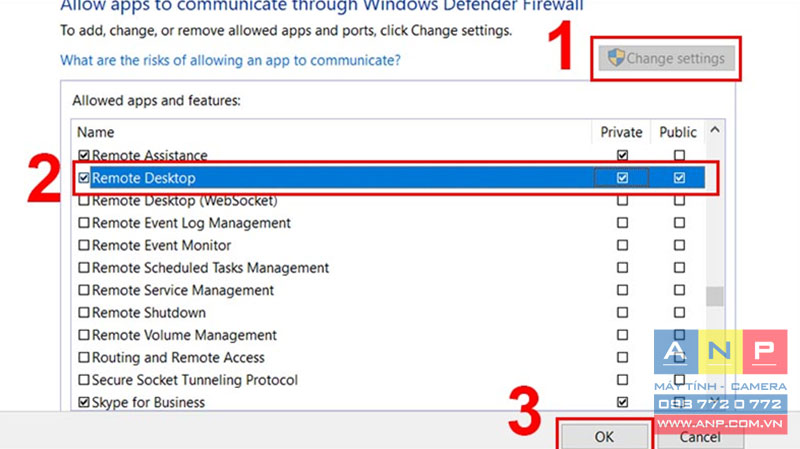Image resolution: width=800 pixels, height=449 pixels.
Task: Enable Remote Event Monitor name checkbox
Action: click(x=84, y=245)
